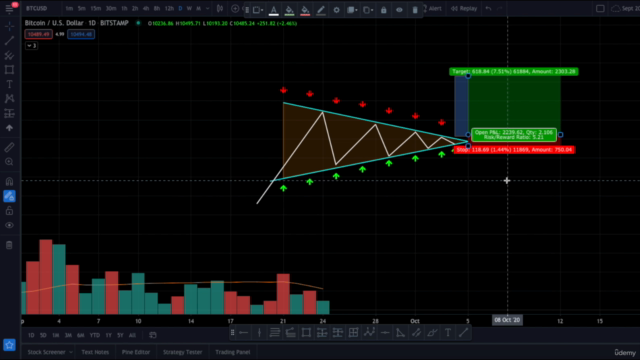Click the blue buy price 10494.48 button

(x=81, y=34)
